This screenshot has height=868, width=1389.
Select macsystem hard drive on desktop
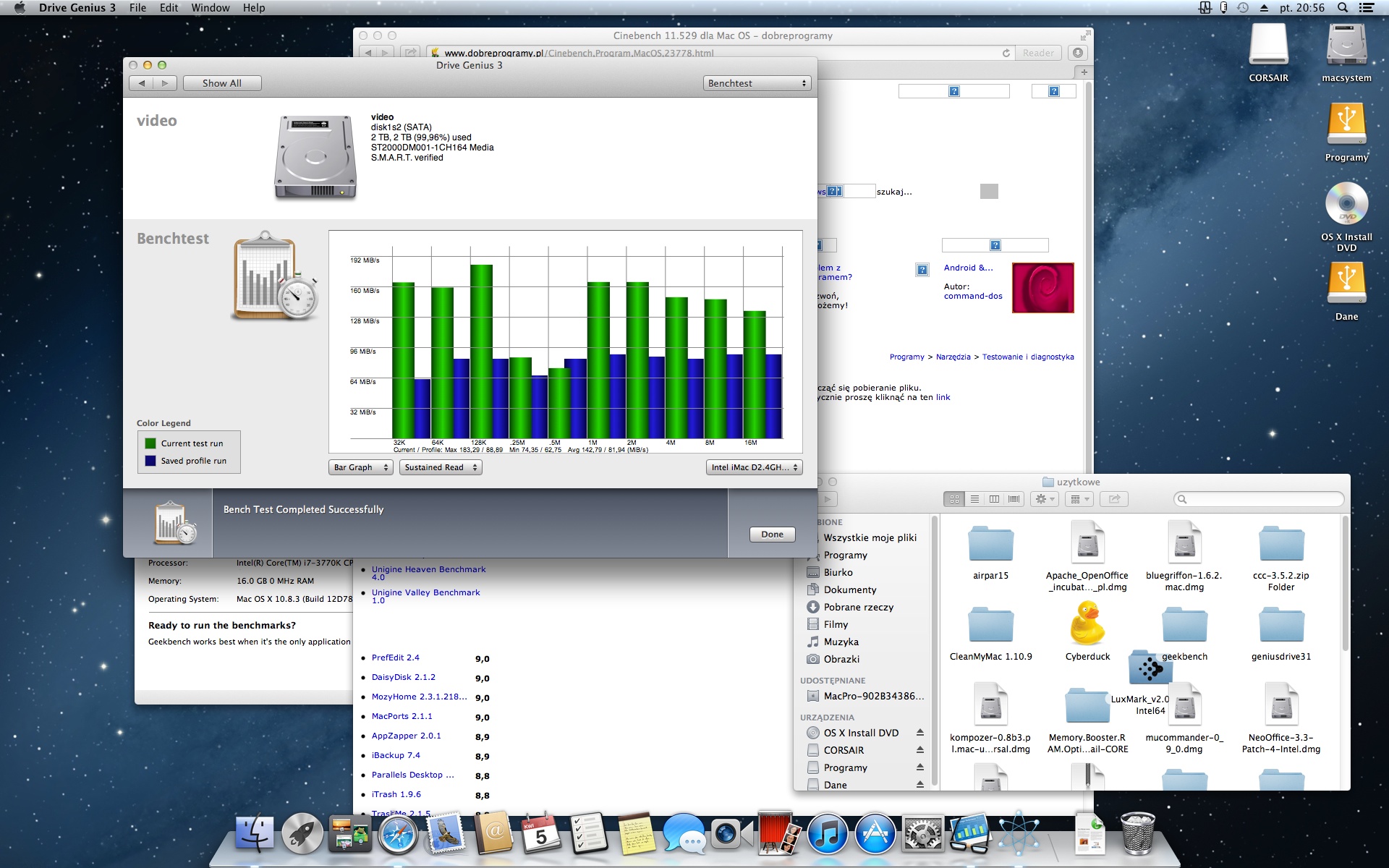tap(1346, 45)
